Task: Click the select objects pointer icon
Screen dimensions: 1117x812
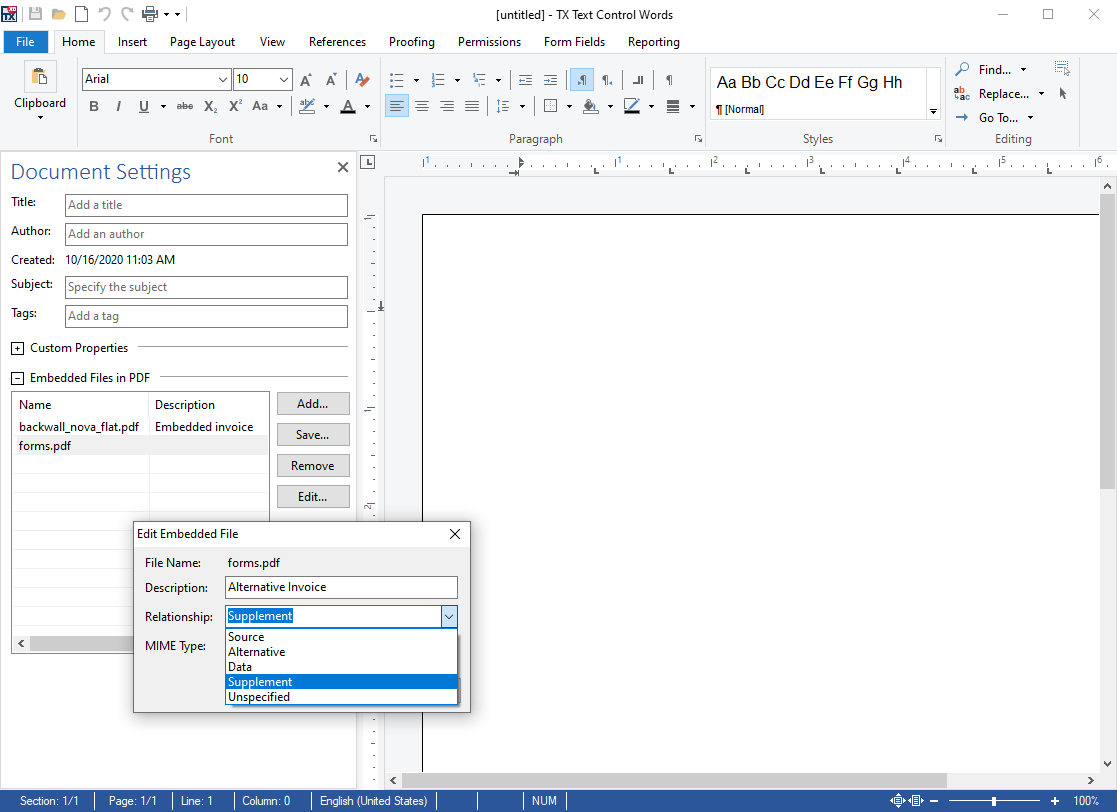Action: [x=1063, y=93]
